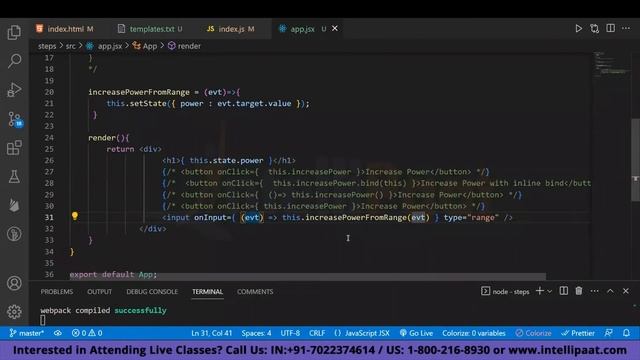Screen dimensions: 640x360
Task: Click the feedback icon in the status bar
Action: [609, 333]
